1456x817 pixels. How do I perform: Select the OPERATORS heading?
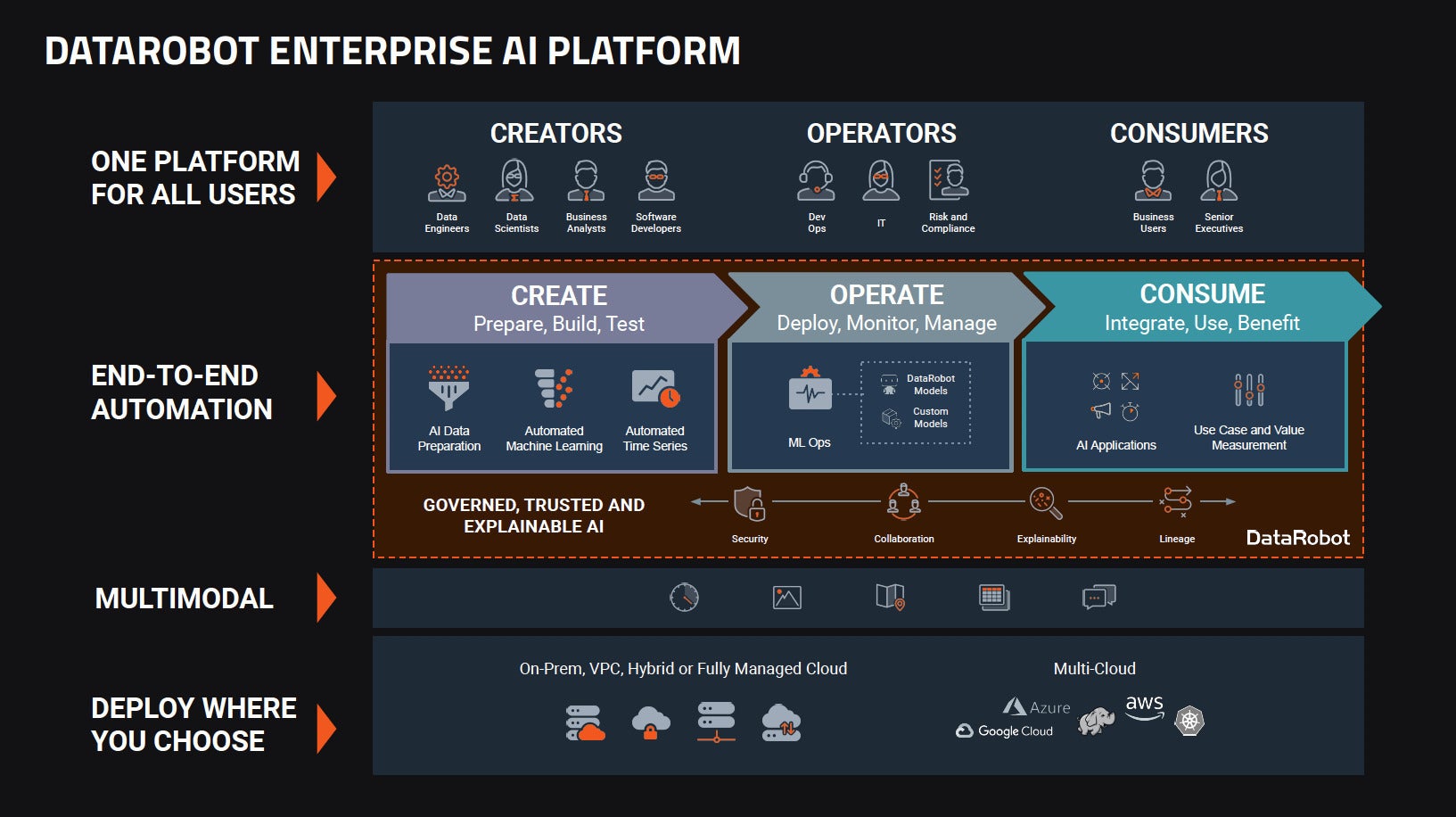coord(881,134)
